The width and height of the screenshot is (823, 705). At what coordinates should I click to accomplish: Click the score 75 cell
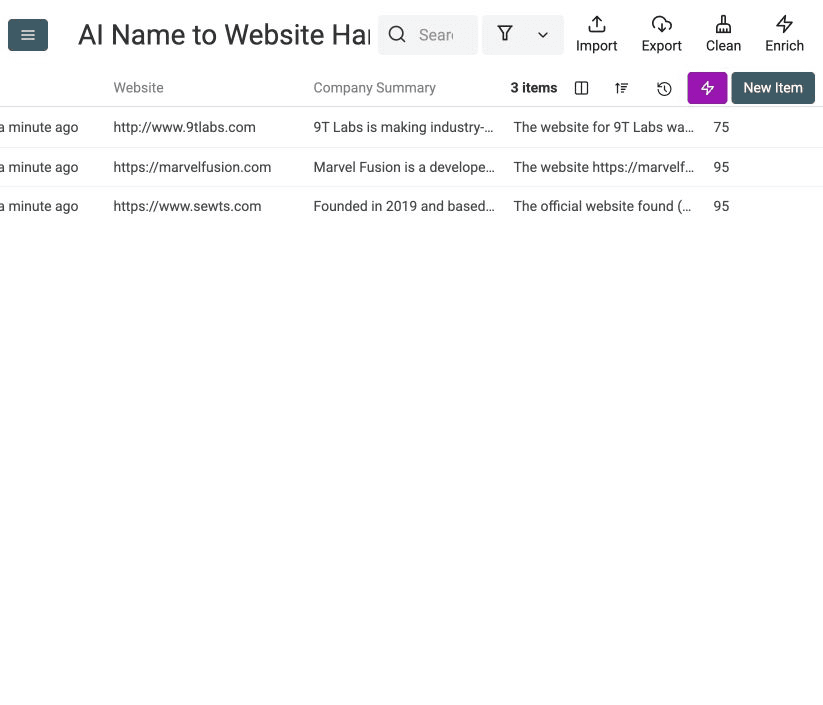721,127
